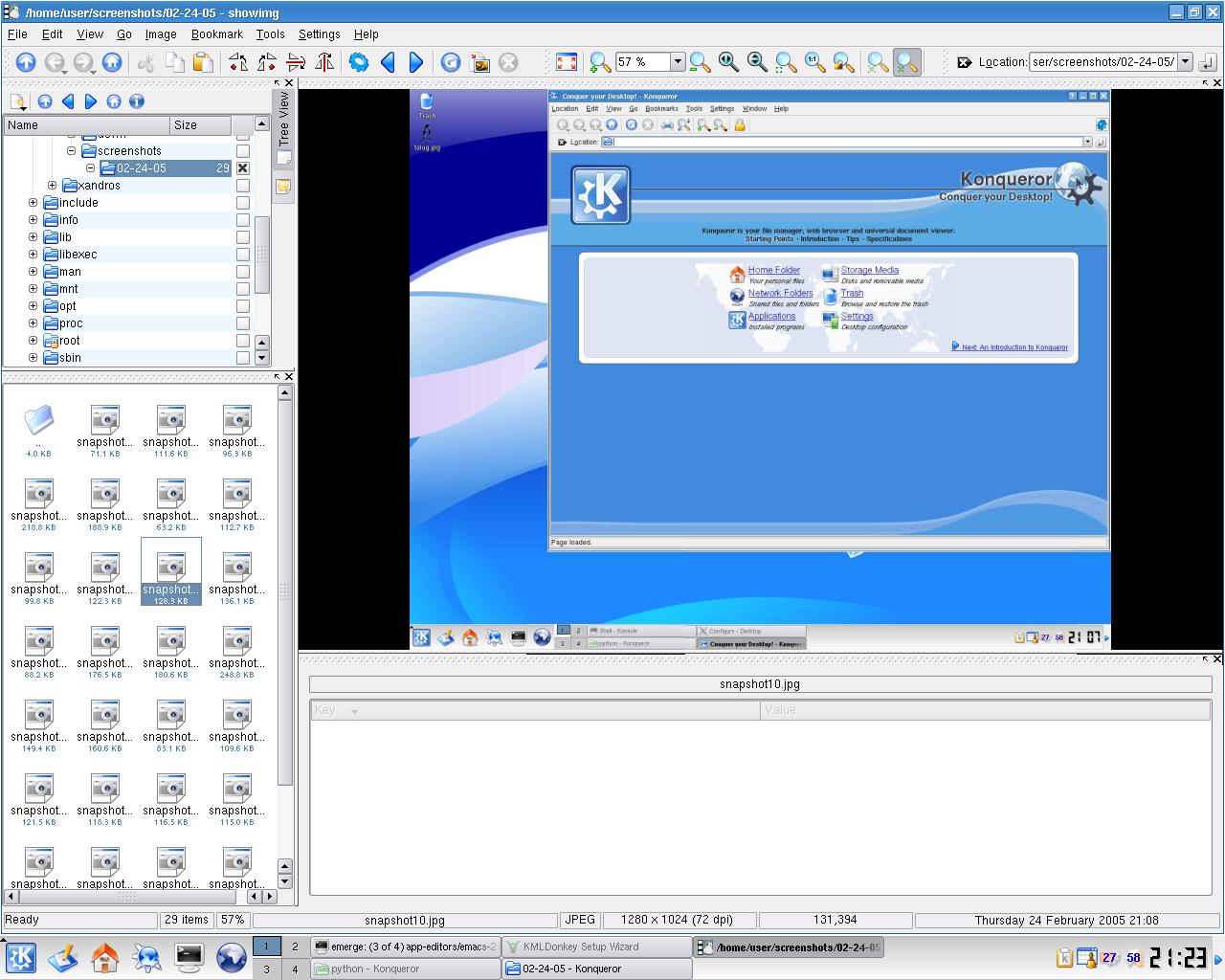Sort tree by Name column header

tap(87, 125)
